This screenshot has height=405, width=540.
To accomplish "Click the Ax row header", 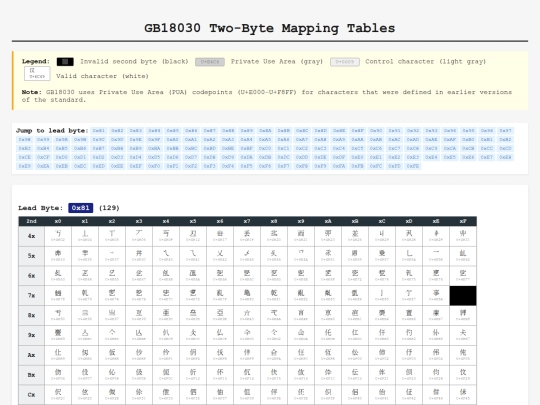I will (31, 355).
